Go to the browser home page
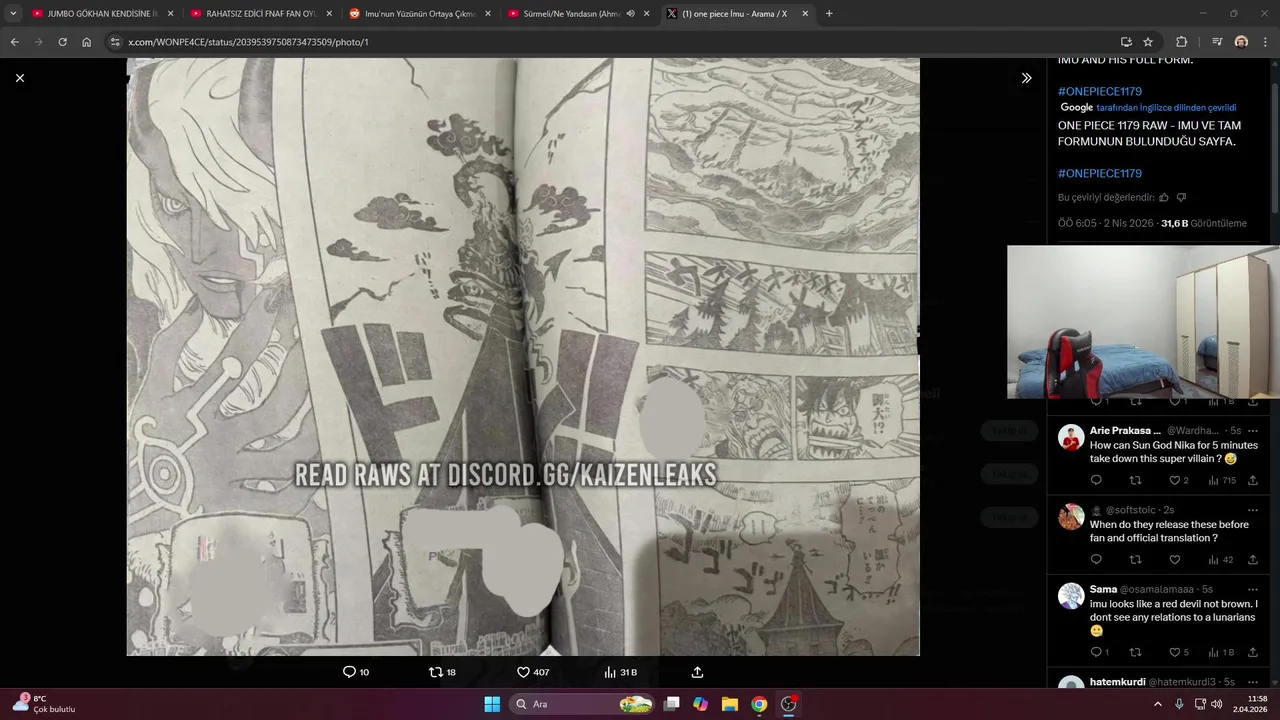Image resolution: width=1280 pixels, height=720 pixels. 87,42
